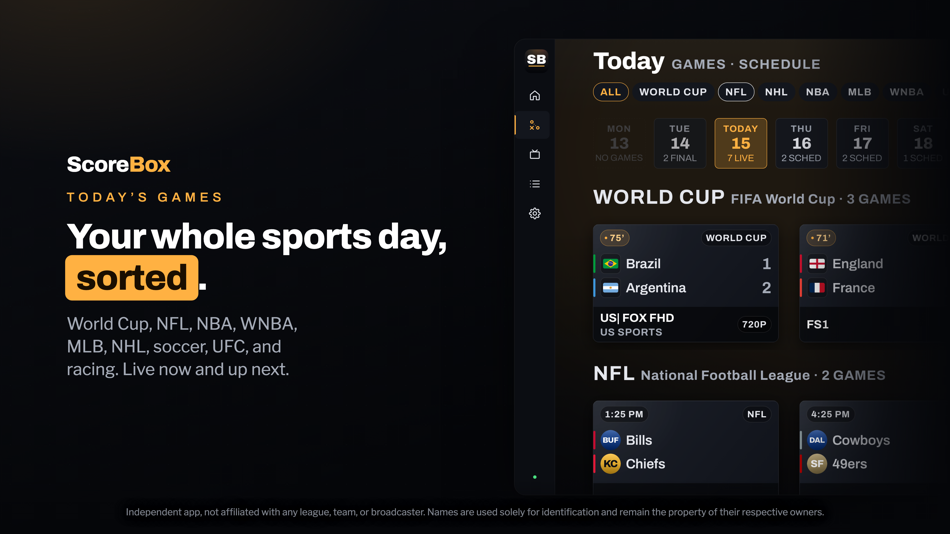Open the list view sidebar icon
Viewport: 950px width, 534px height.
(x=534, y=184)
